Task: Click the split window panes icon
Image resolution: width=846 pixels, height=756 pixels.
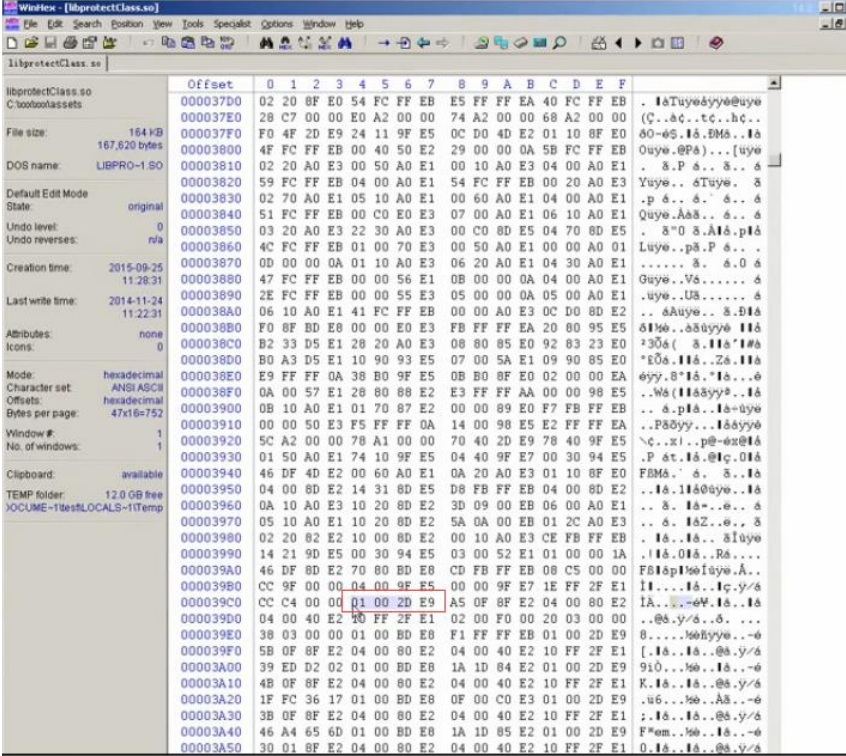Action: 678,43
